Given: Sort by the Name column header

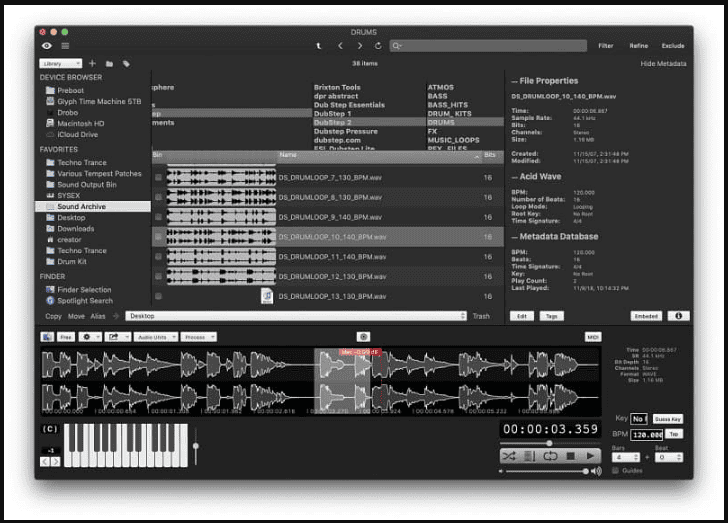Looking at the screenshot, I should [379, 155].
